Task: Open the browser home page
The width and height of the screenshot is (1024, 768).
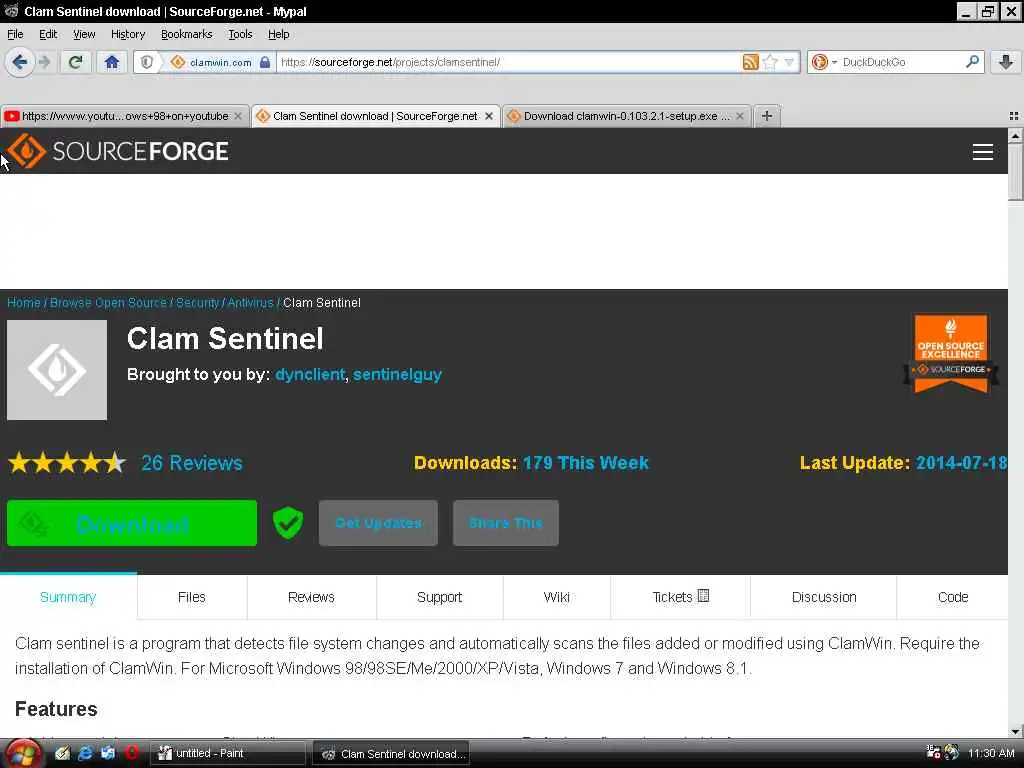Action: coord(112,62)
